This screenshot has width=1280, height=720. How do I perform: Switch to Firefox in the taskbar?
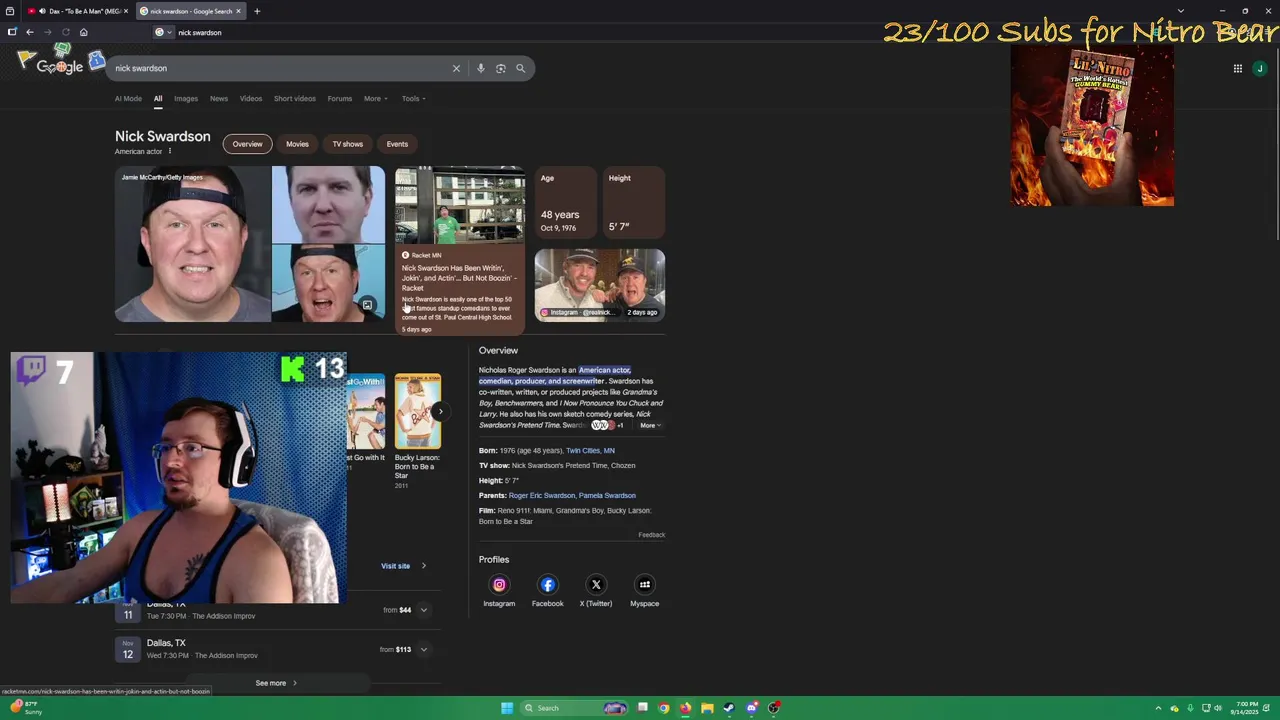(x=685, y=708)
